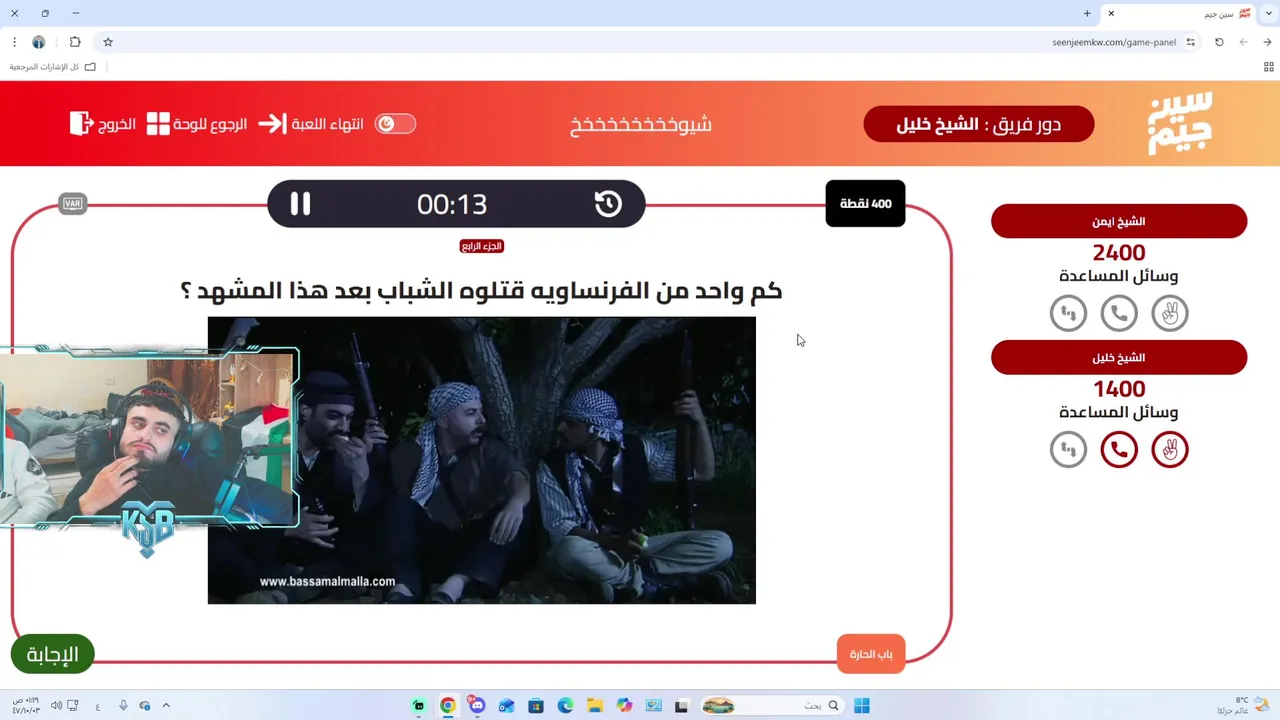Open Task View from taskbar

pos(682,706)
